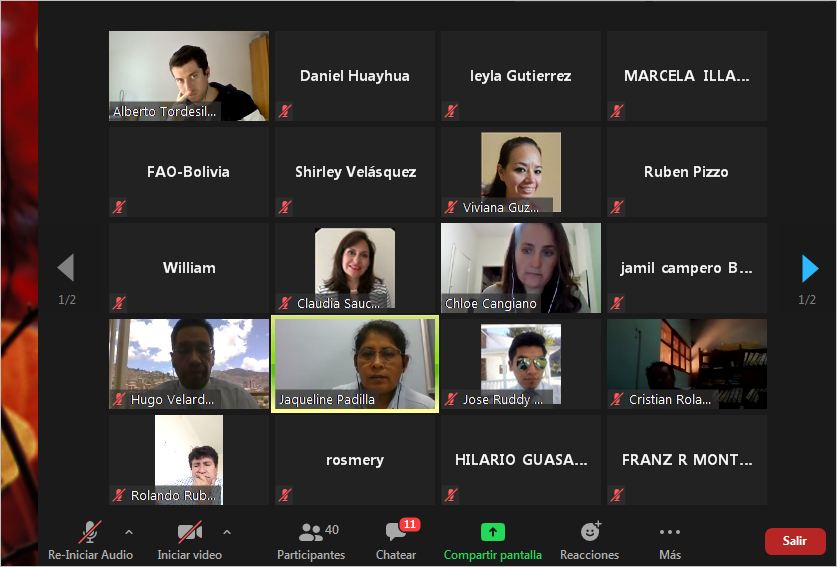
Task: Open the Participantes panel icon
Action: click(311, 532)
